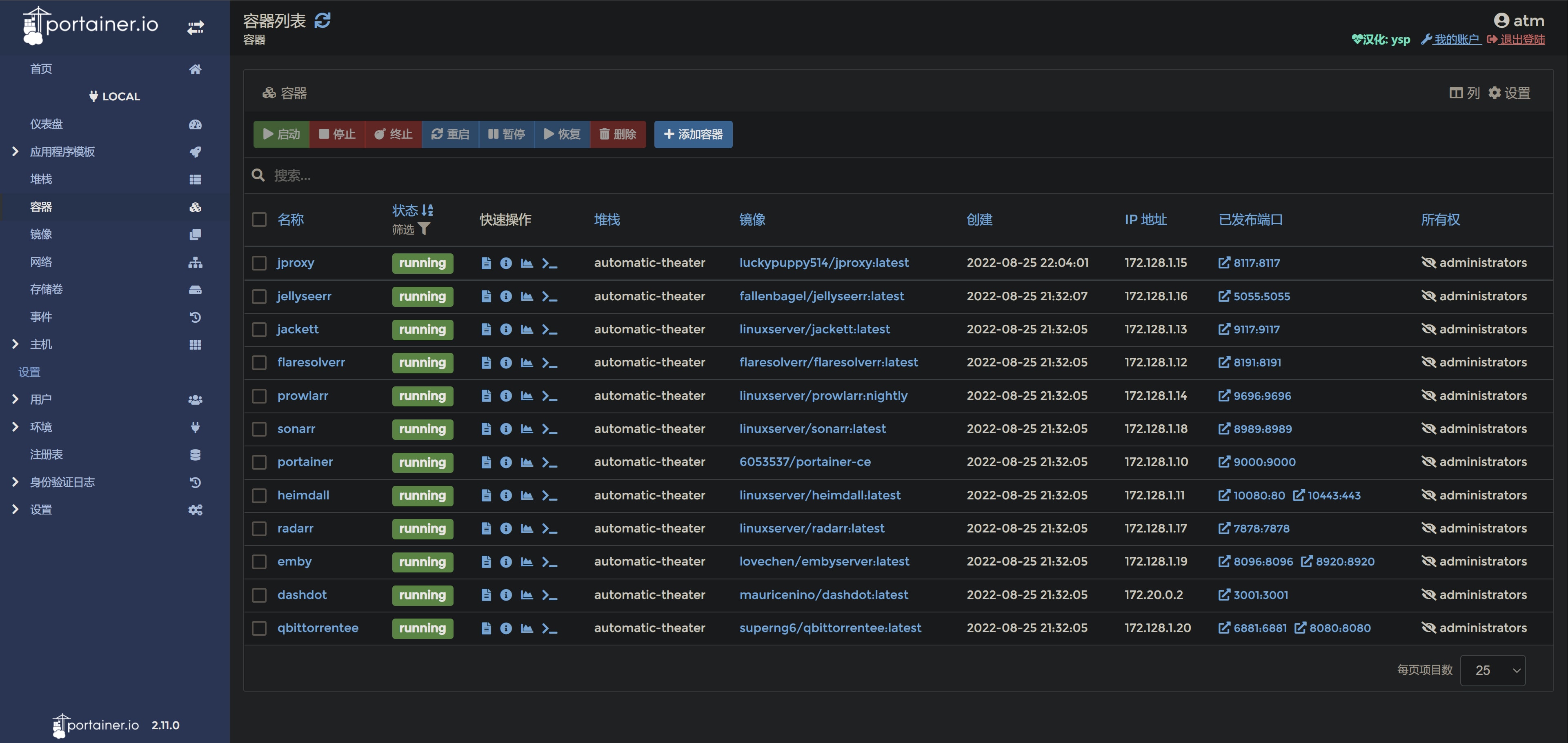Select all containers with the header checkbox
Viewport: 1568px width, 743px height.
(x=259, y=220)
